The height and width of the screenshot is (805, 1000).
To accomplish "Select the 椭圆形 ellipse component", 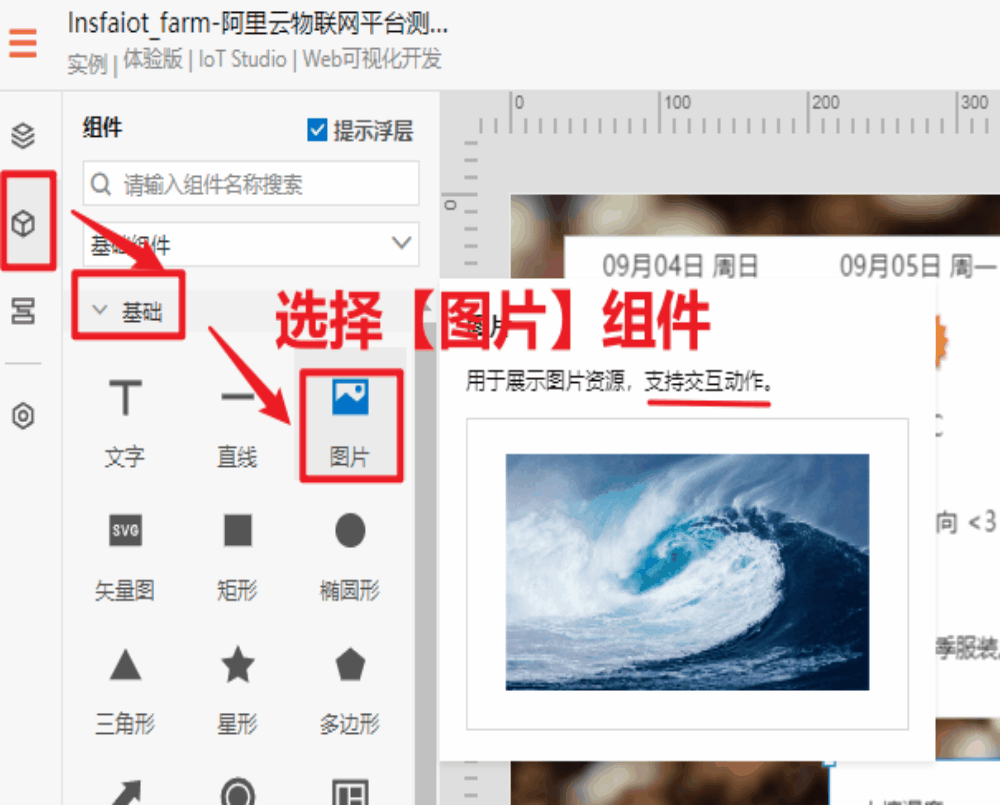I will point(350,558).
